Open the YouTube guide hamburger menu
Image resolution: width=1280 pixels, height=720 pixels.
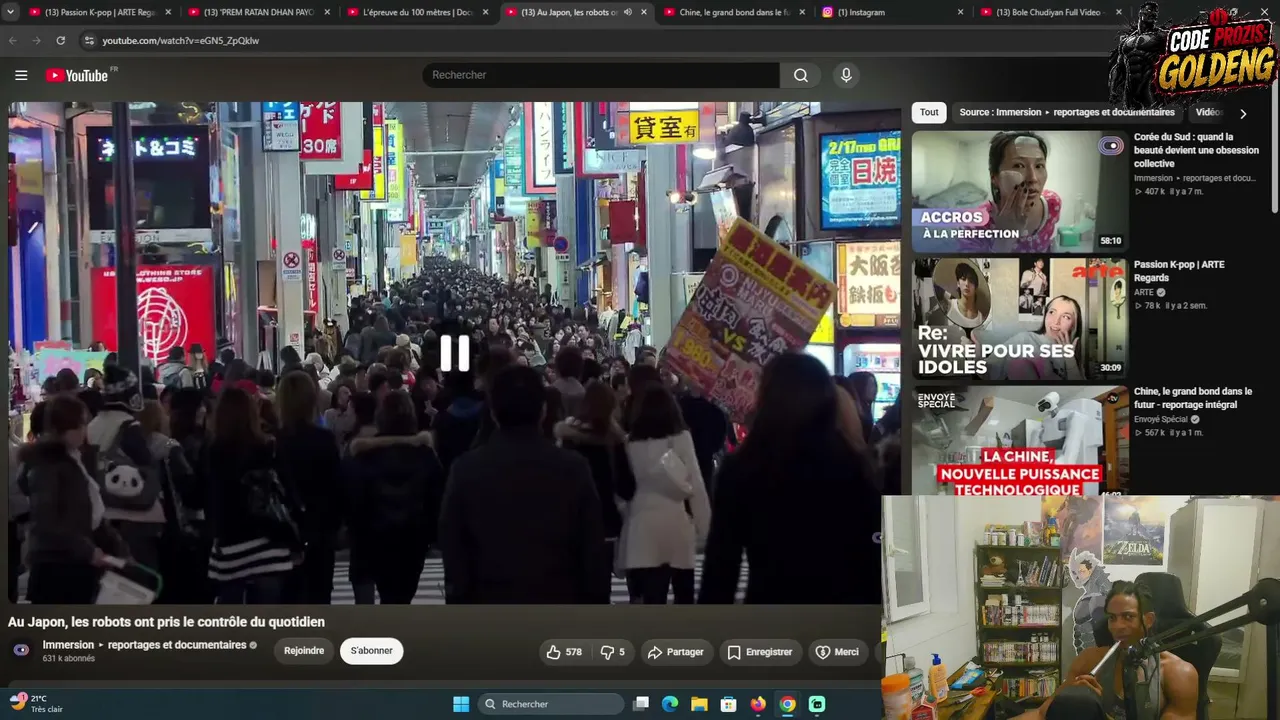[21, 75]
